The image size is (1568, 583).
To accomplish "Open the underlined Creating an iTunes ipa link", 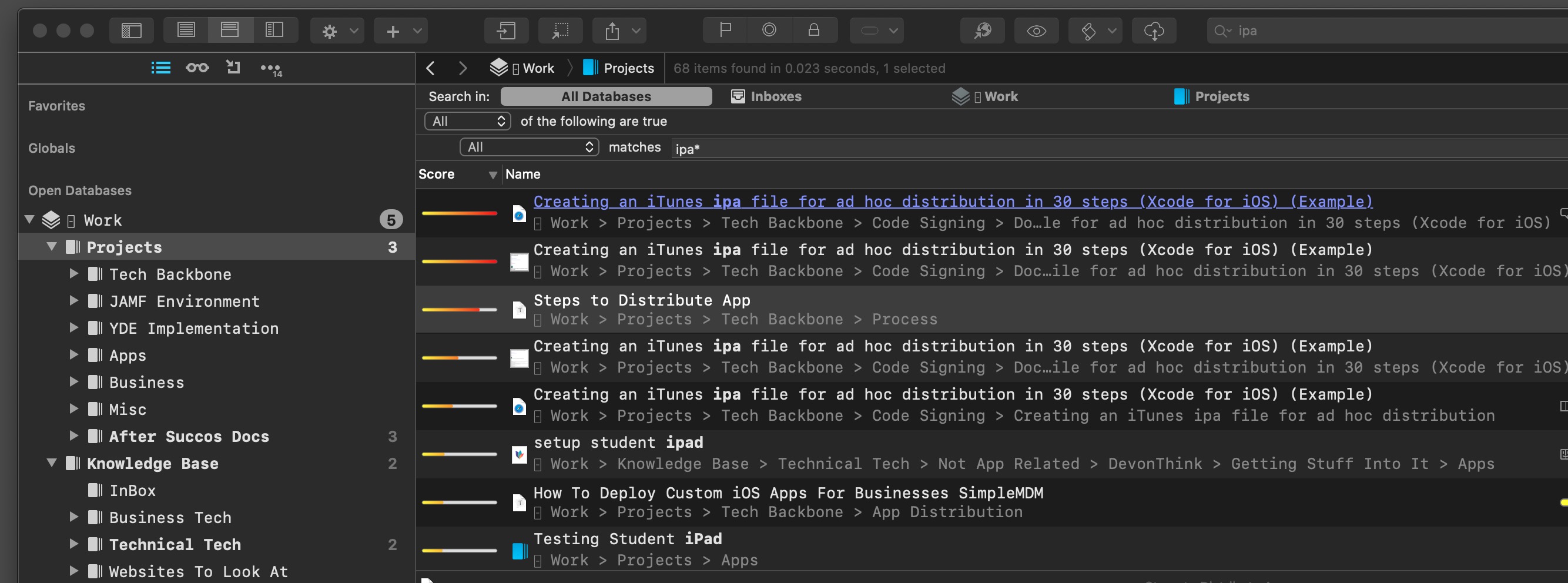I will click(953, 202).
